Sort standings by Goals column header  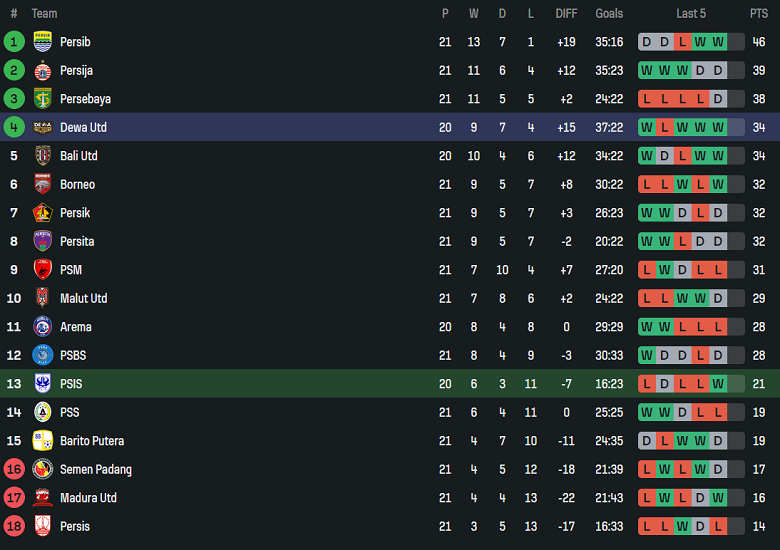(609, 14)
